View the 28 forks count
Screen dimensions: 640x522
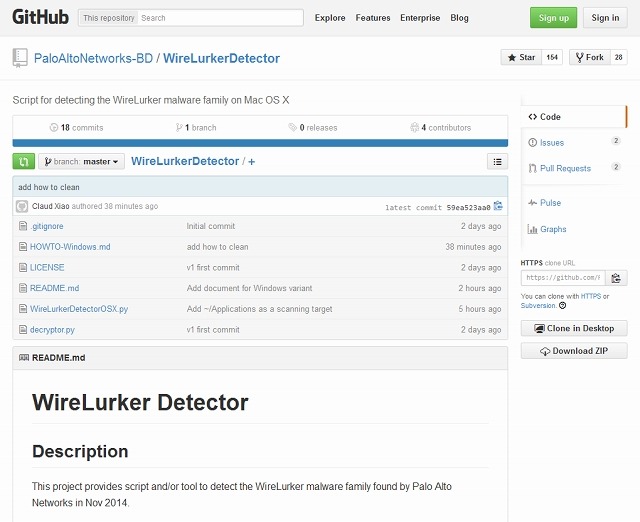[x=618, y=58]
